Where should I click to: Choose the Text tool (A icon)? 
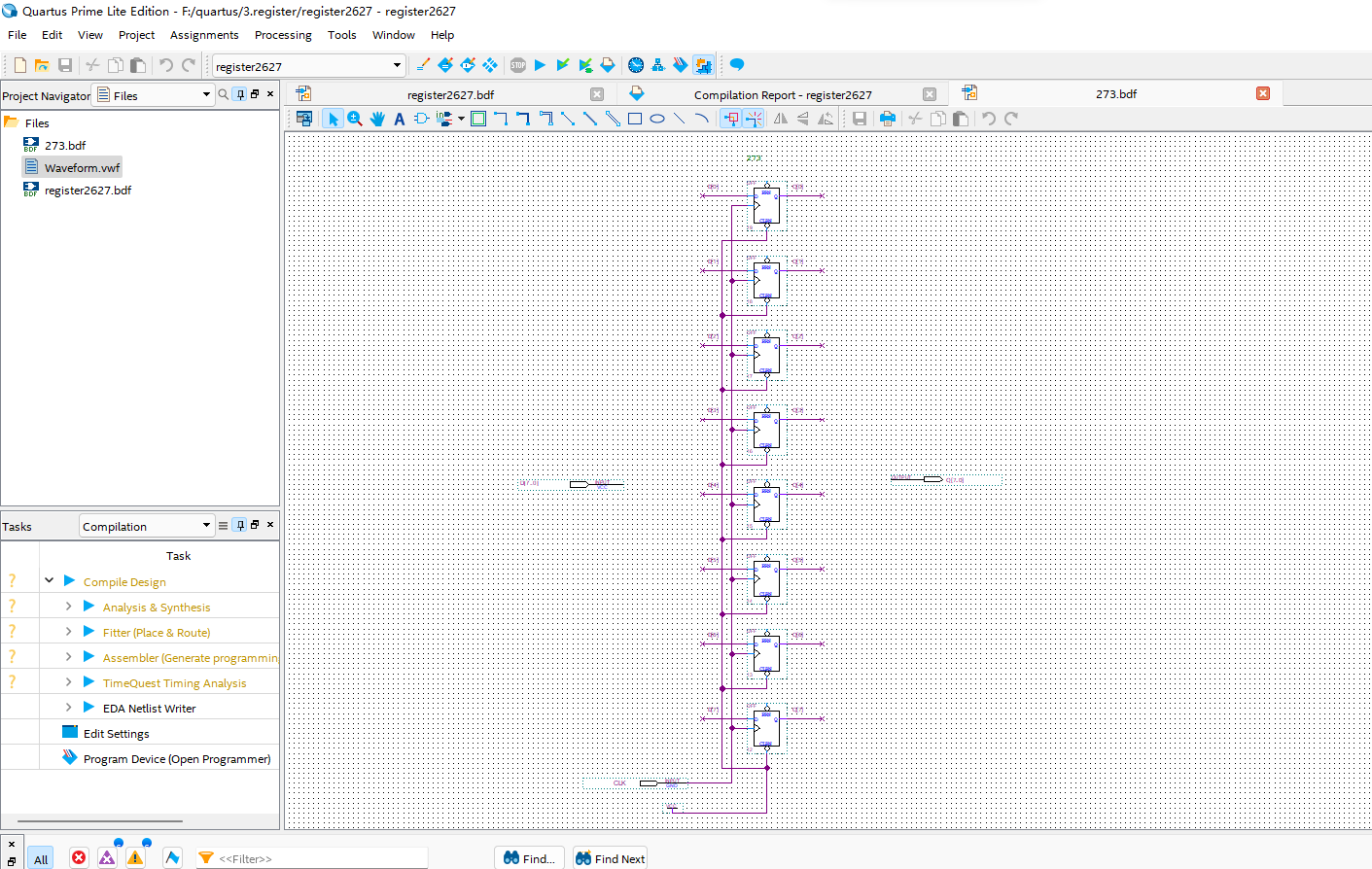click(399, 119)
